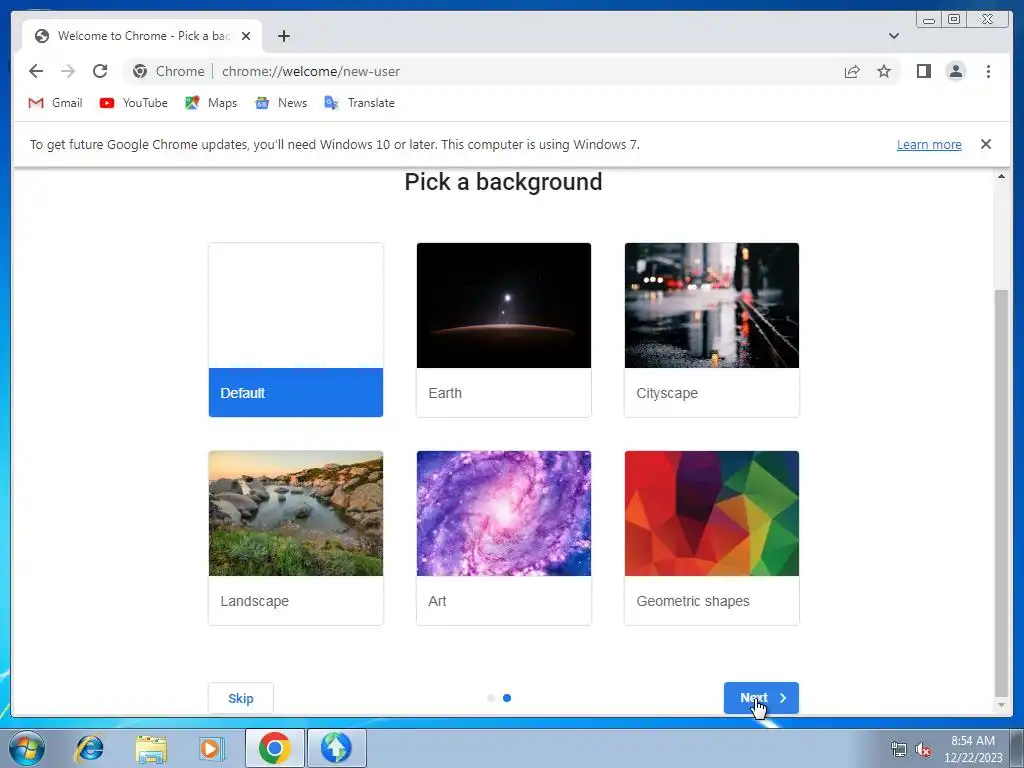Click the scrollbar up arrow
Screen dimensions: 1024x768
click(1001, 176)
